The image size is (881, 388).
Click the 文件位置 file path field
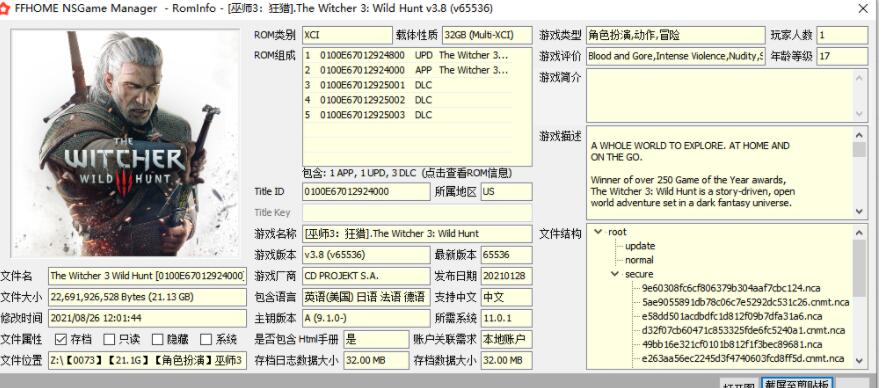tap(147, 360)
